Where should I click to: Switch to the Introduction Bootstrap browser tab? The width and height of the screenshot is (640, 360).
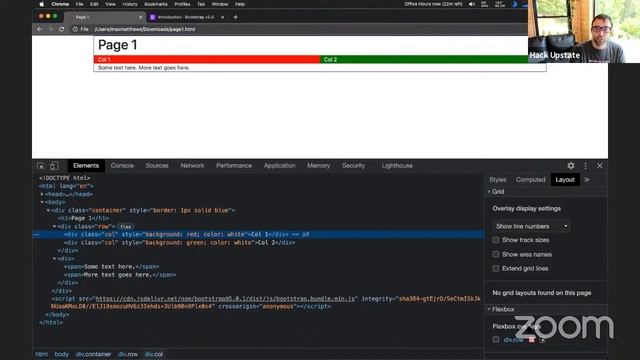(x=186, y=17)
